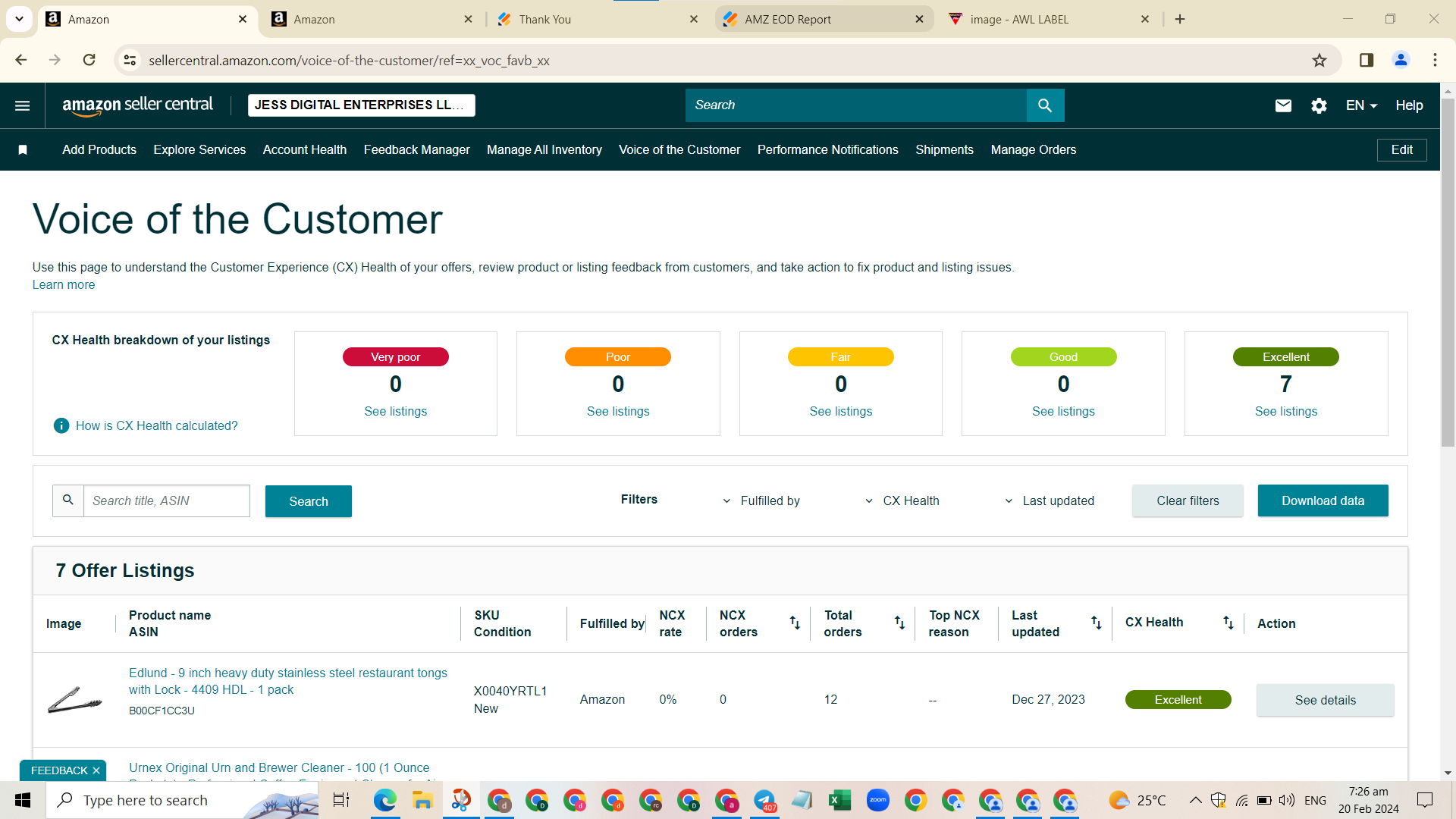Open the Edlund restaurant tongs product link
This screenshot has height=819, width=1456.
pyautogui.click(x=287, y=681)
